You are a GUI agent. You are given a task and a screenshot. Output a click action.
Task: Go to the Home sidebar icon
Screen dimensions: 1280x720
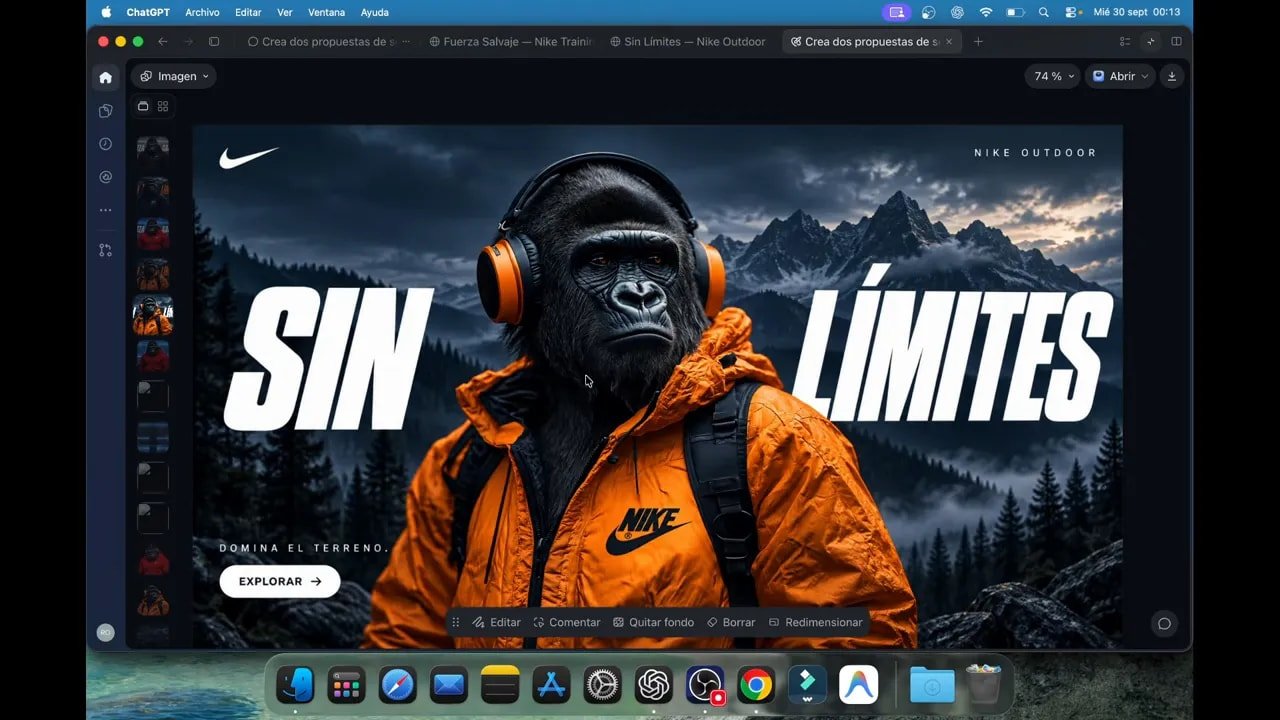105,77
